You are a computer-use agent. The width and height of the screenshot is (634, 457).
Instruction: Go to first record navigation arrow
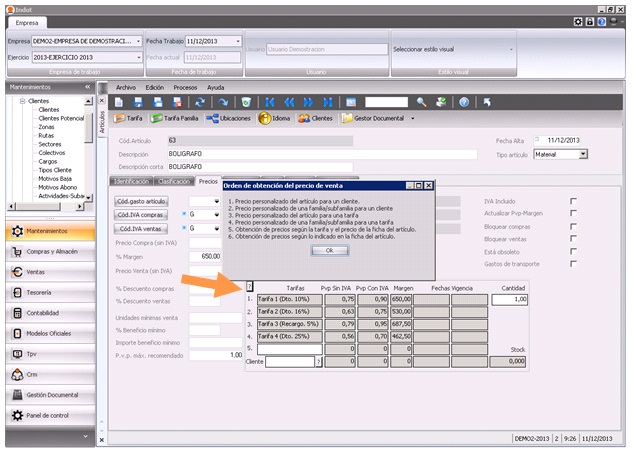point(264,101)
